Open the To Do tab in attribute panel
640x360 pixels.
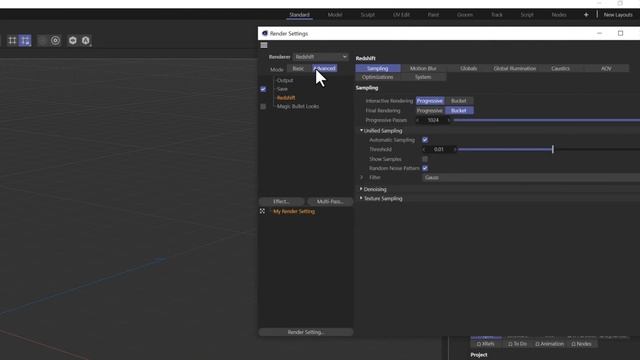coord(517,344)
